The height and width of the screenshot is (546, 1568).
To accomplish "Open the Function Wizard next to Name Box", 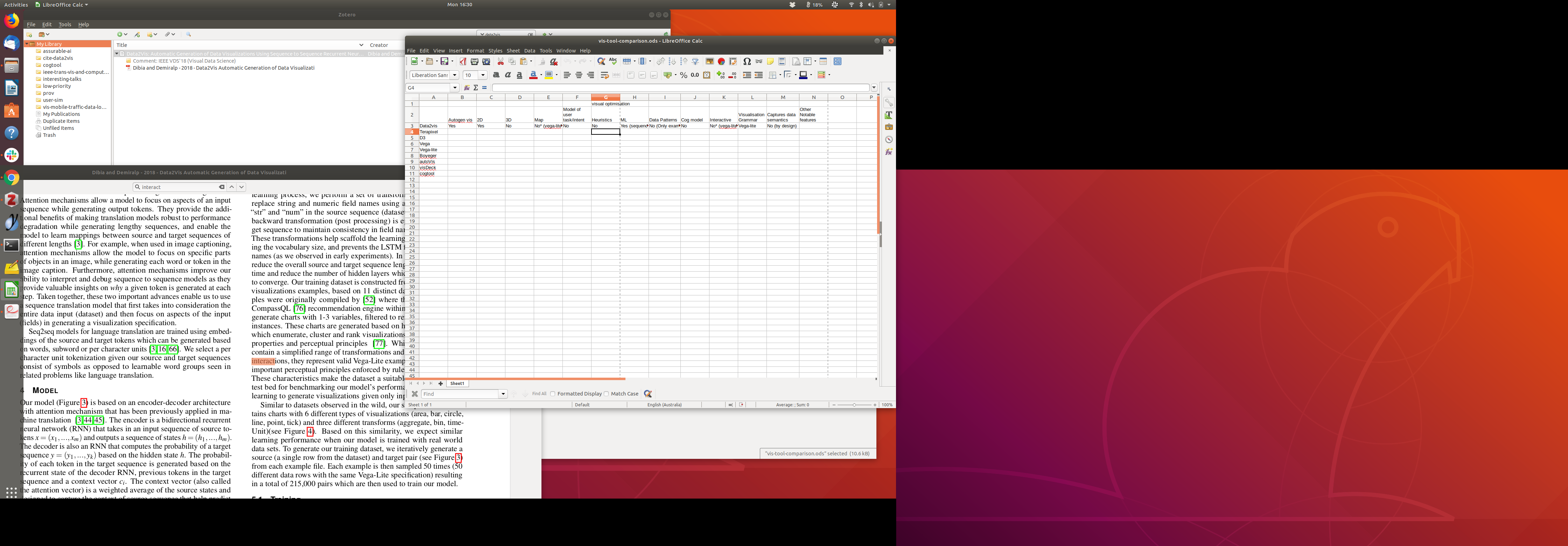I will click(x=467, y=87).
